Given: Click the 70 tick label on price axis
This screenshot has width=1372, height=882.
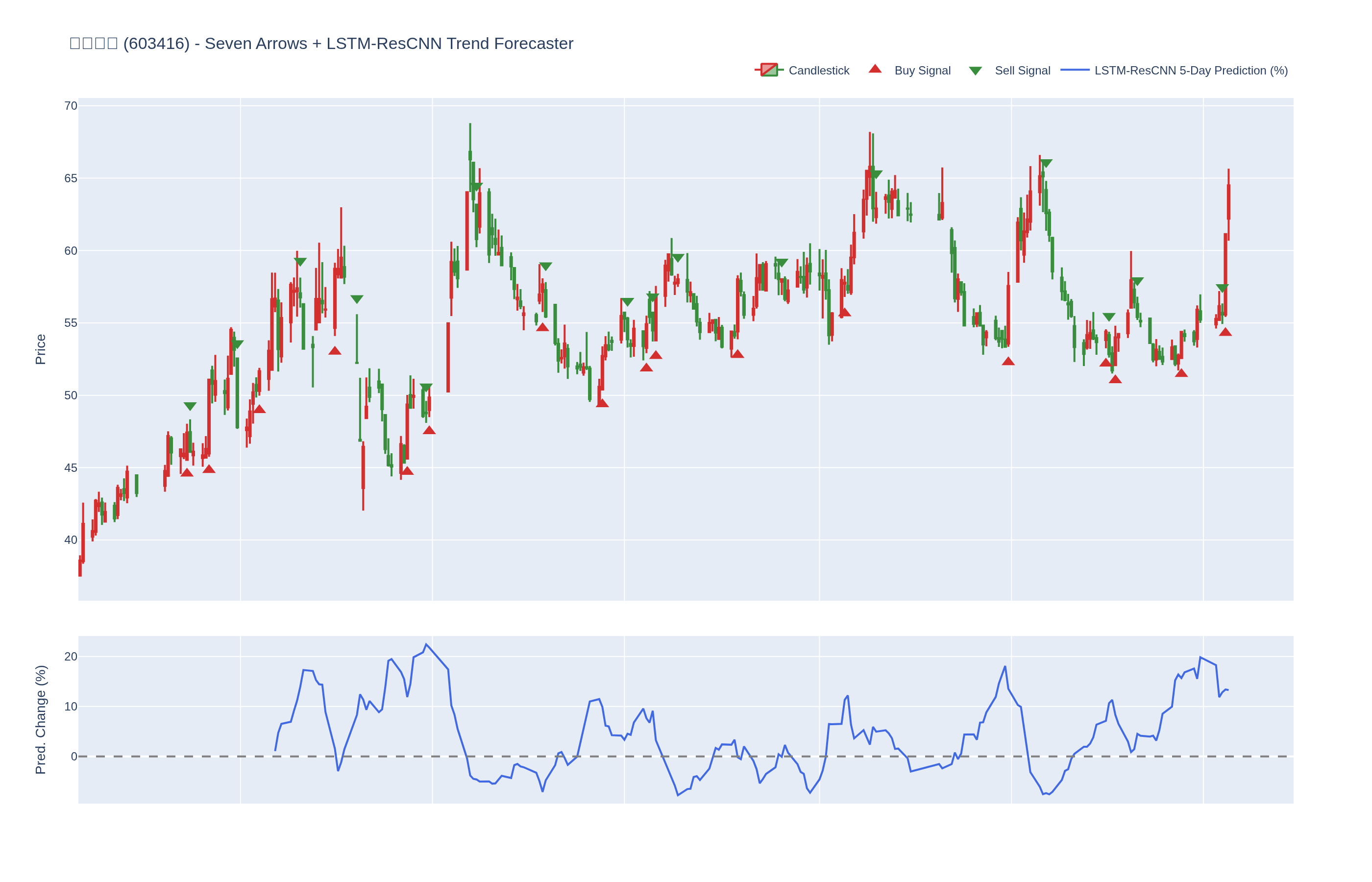Looking at the screenshot, I should coord(71,106).
